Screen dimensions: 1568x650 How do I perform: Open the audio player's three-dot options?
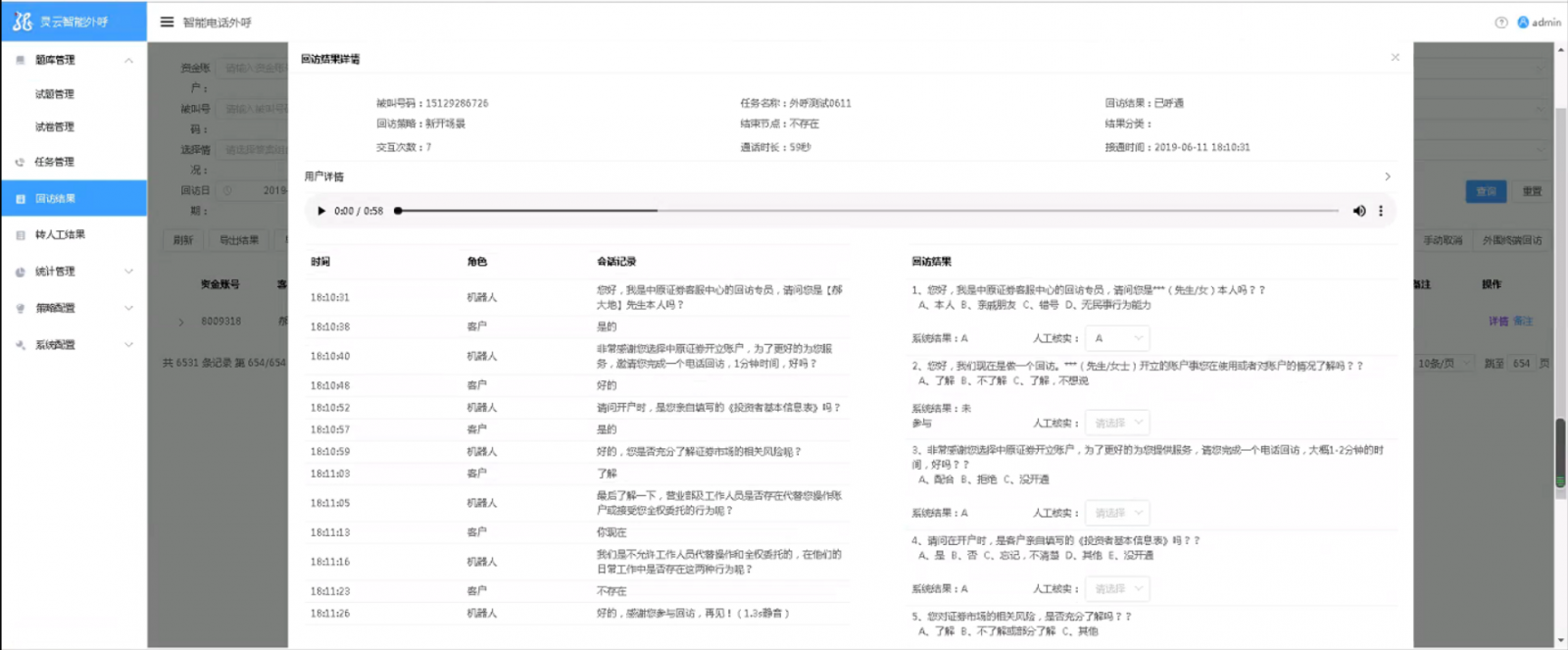(1381, 211)
